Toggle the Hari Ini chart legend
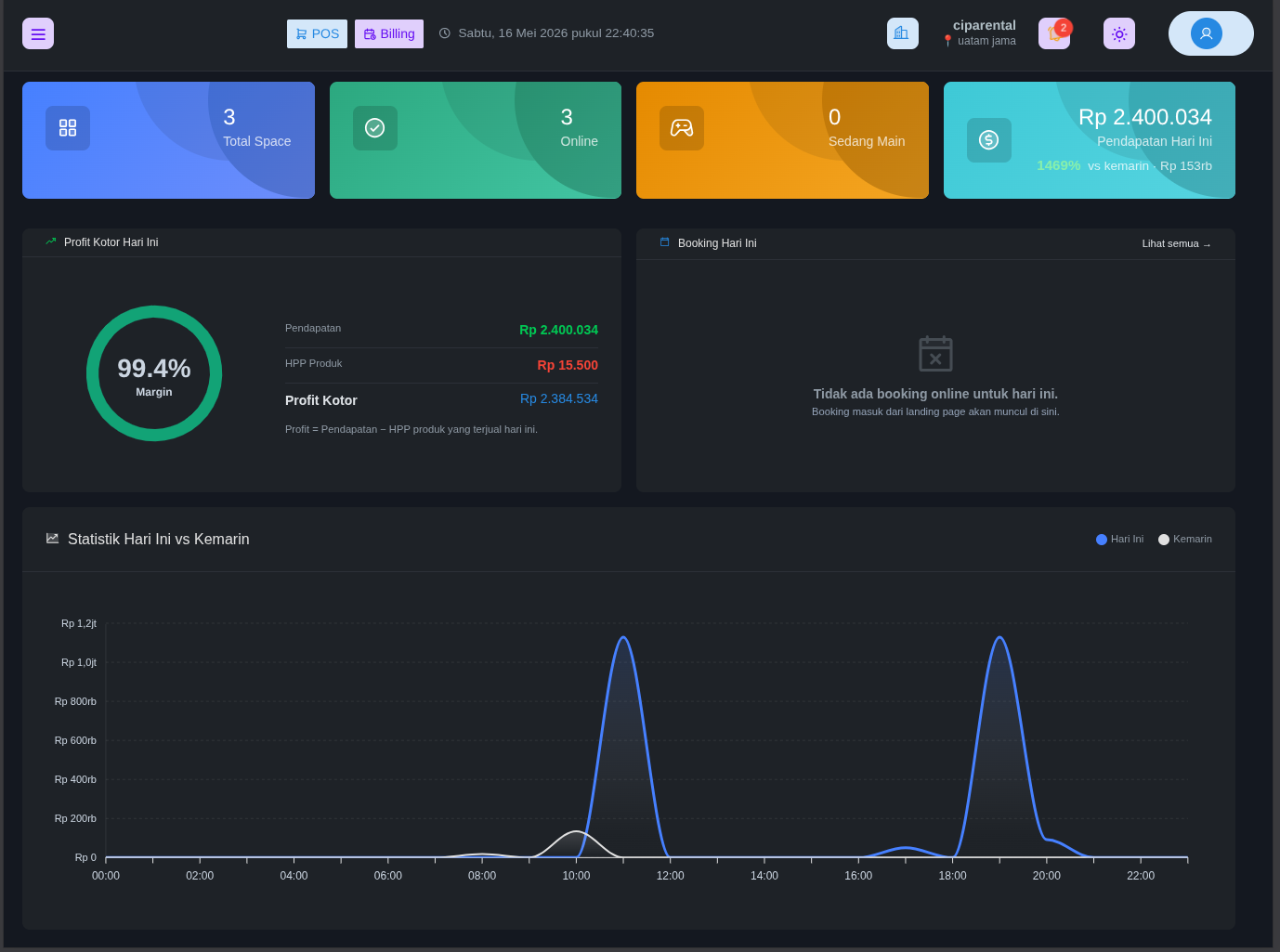 [x=1120, y=539]
